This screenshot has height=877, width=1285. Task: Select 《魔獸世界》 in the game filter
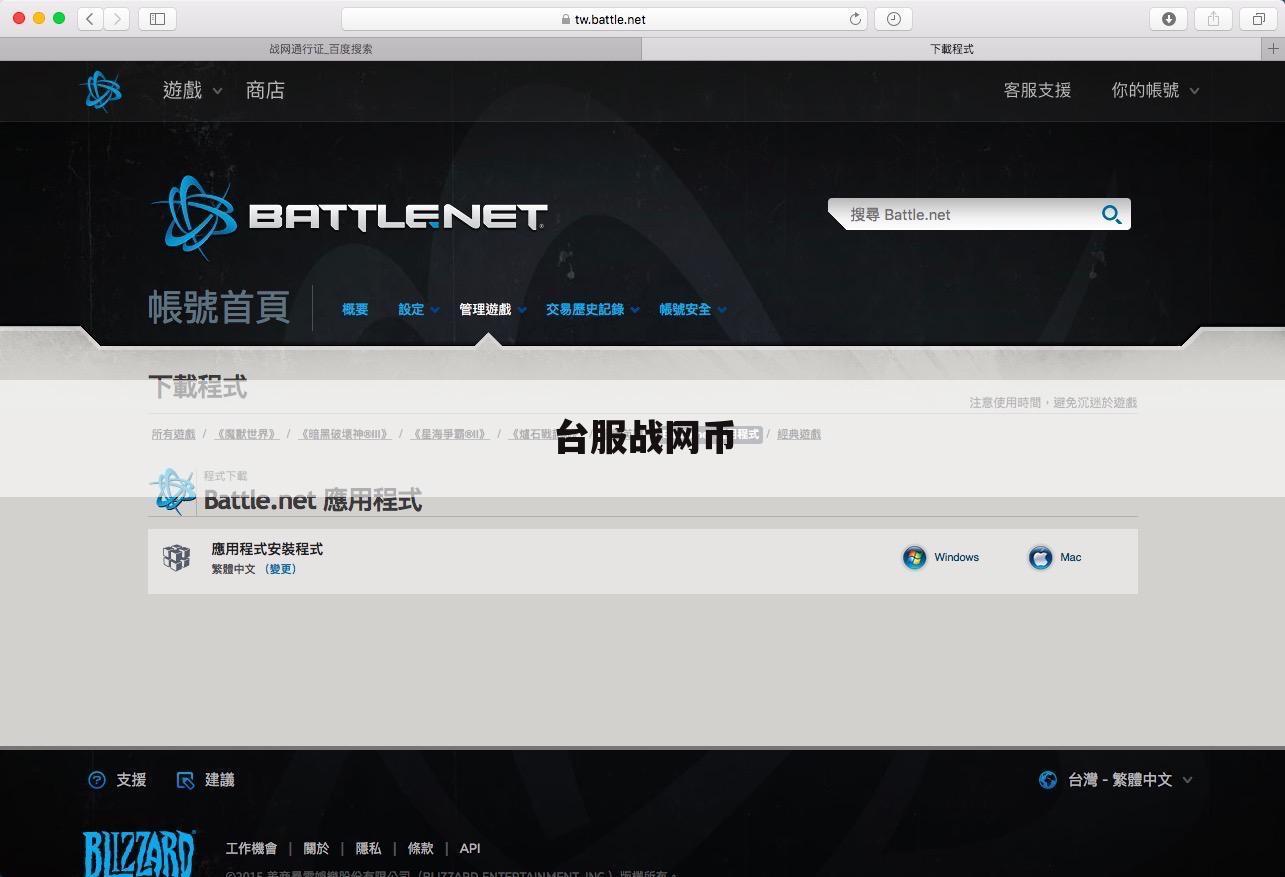tap(246, 434)
